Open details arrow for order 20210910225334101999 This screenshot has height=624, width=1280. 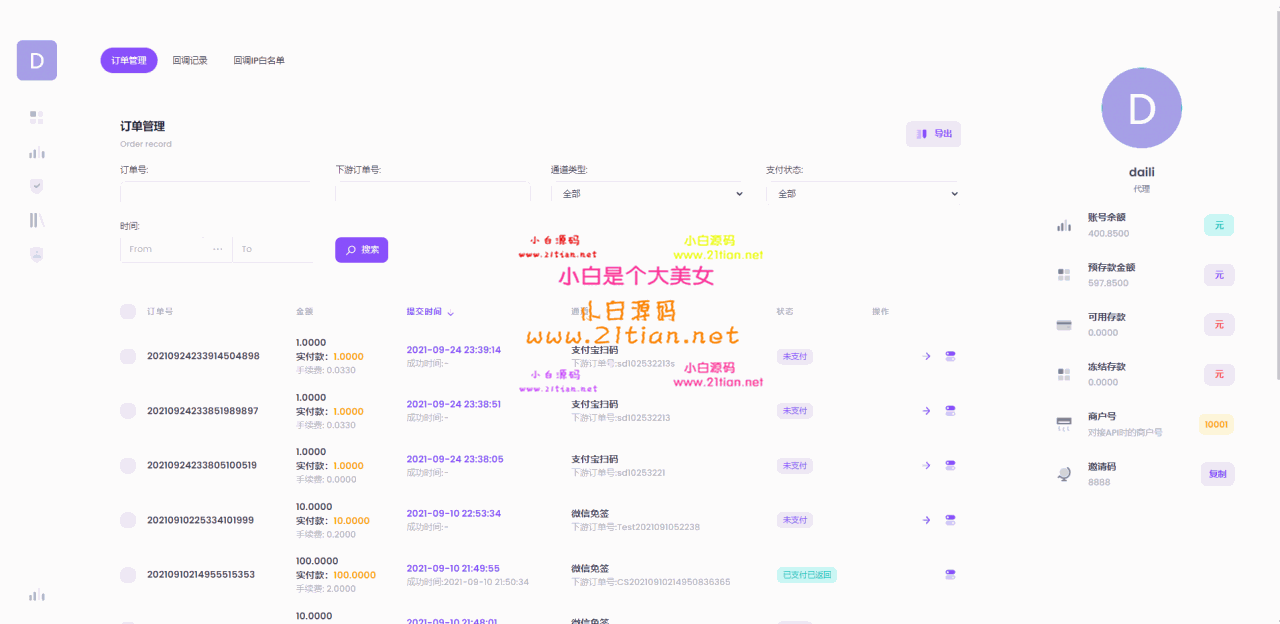click(x=926, y=520)
